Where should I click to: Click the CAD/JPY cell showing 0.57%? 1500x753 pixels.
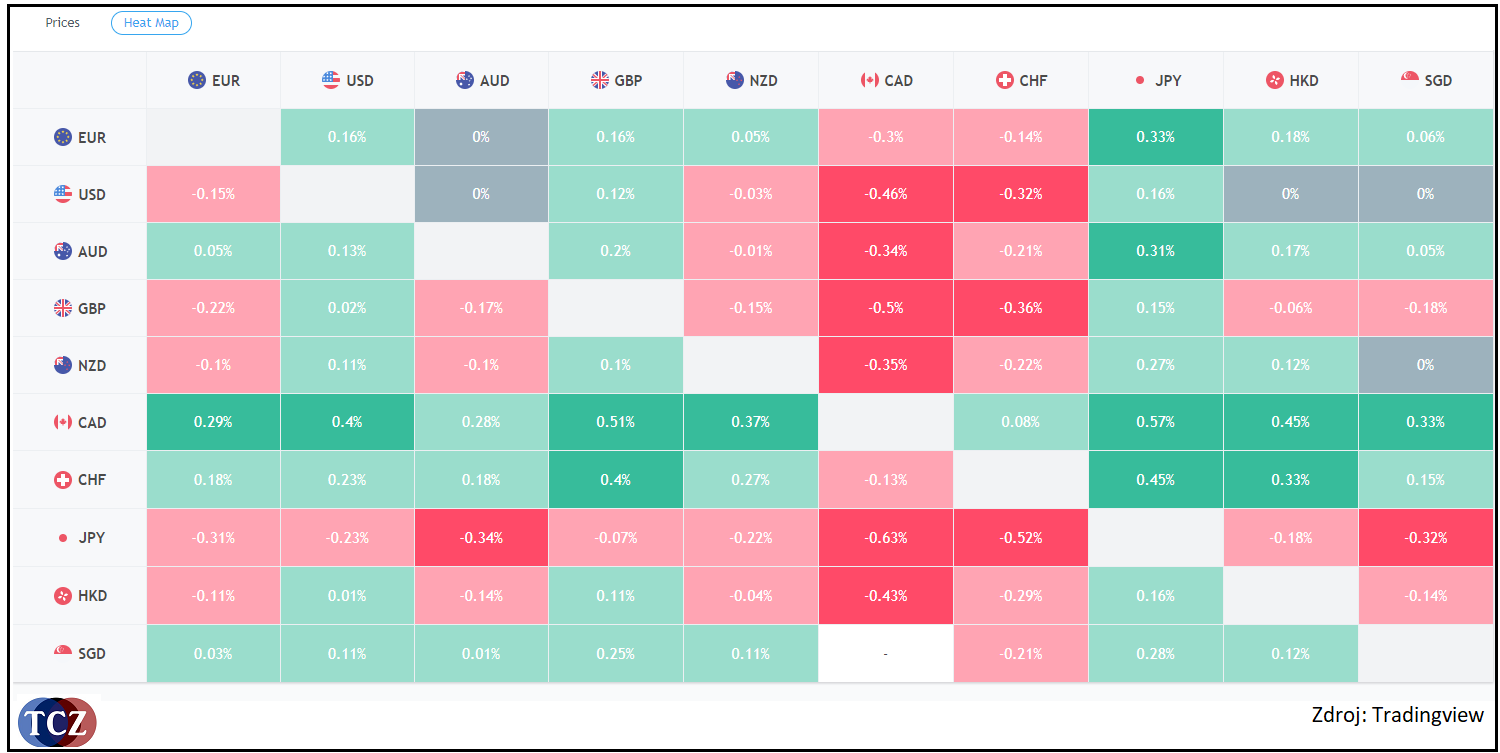(x=1155, y=422)
